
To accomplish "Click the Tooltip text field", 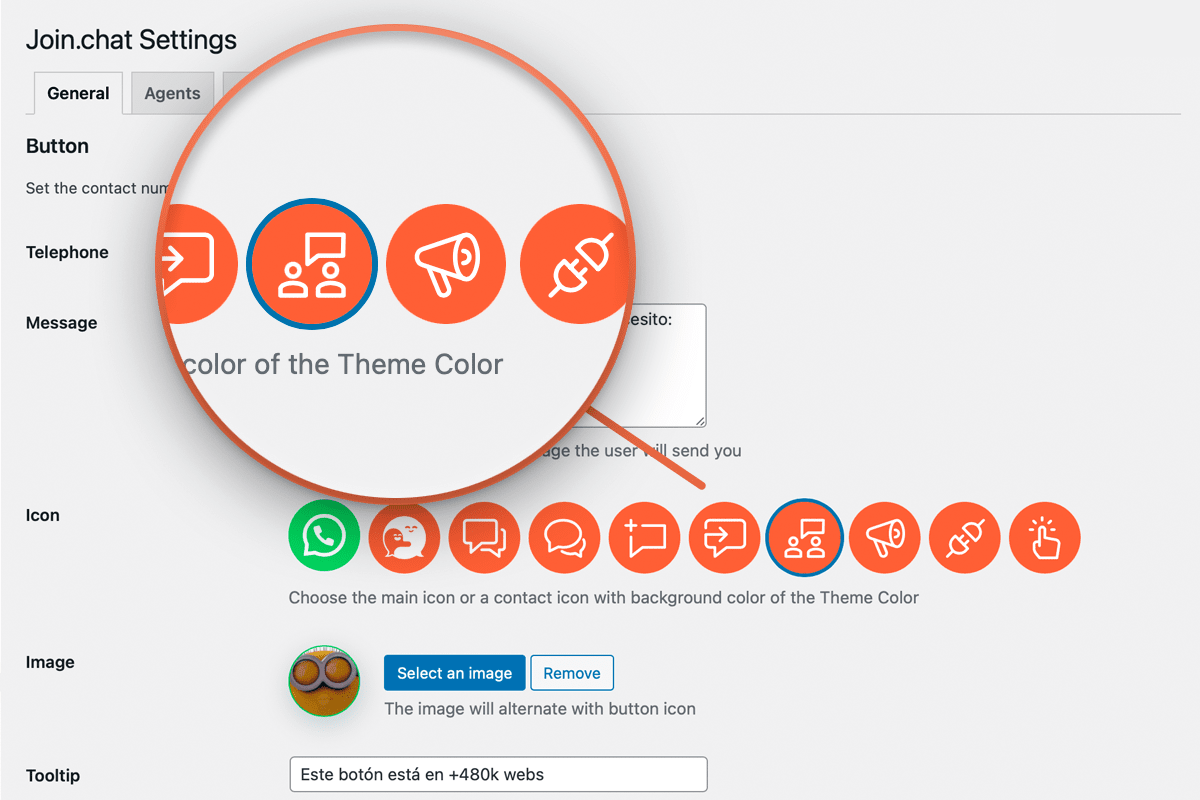I will click(x=498, y=774).
